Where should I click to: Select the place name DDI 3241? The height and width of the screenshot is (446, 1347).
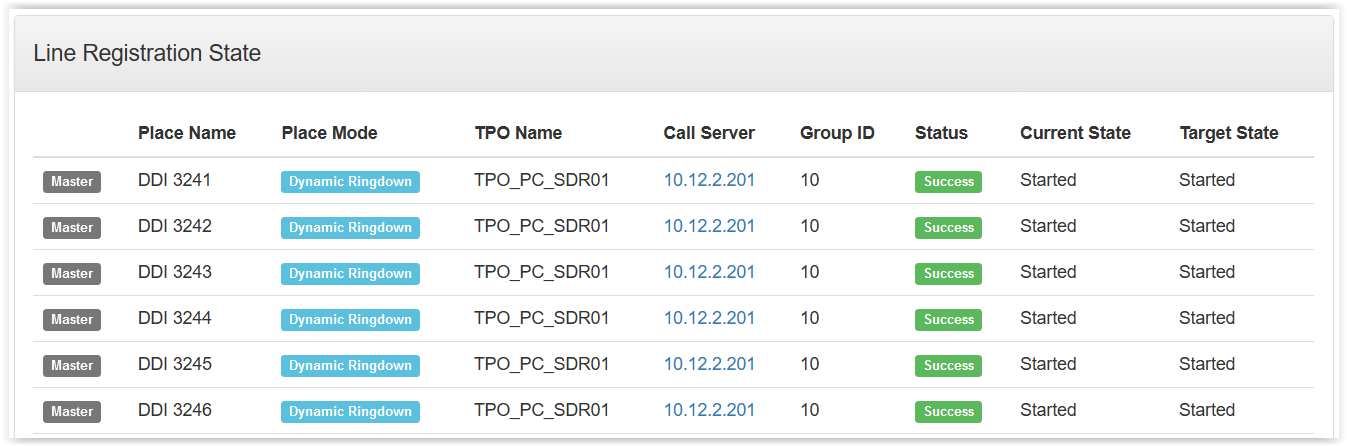[x=175, y=180]
